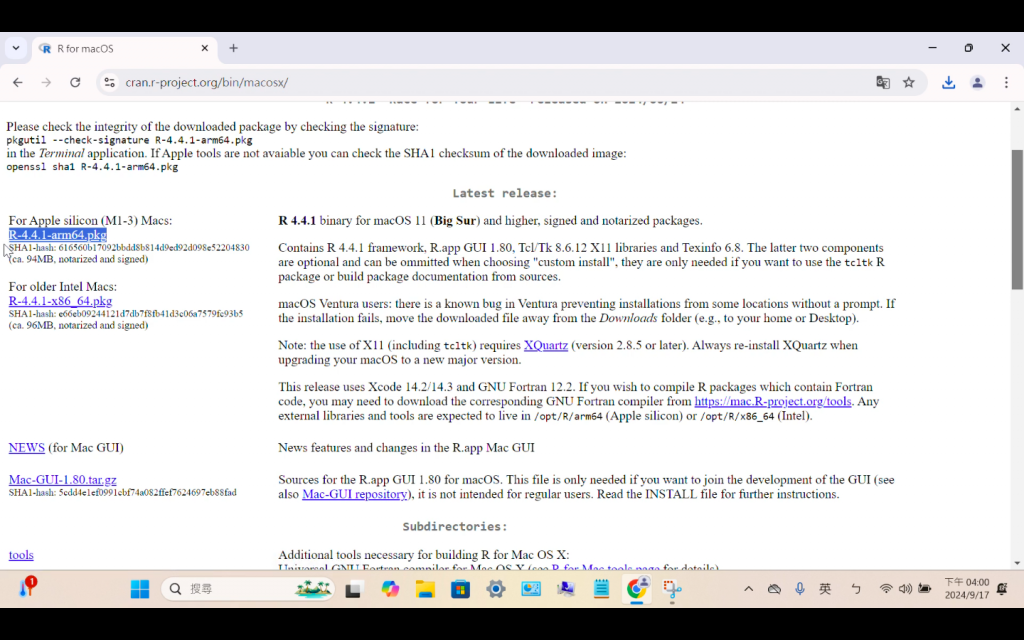
Task: Switch input language 英 indicator
Action: point(825,589)
